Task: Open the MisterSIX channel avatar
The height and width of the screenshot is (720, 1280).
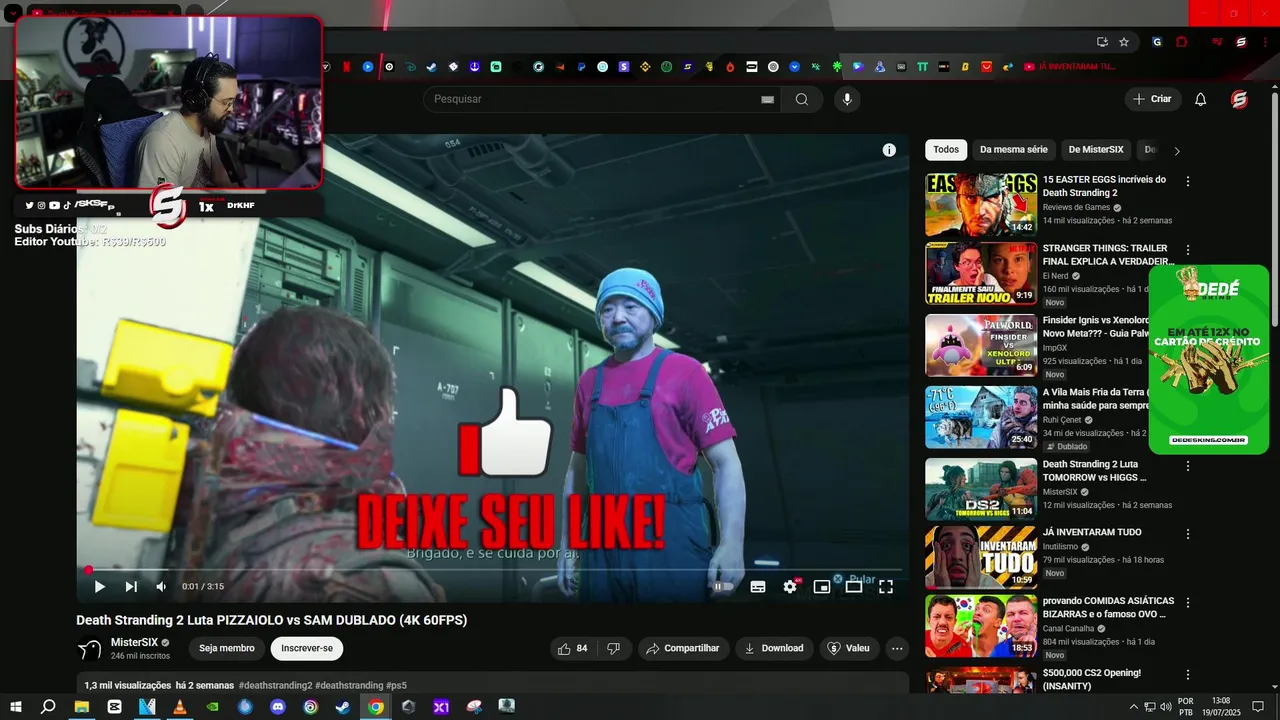Action: (90, 648)
